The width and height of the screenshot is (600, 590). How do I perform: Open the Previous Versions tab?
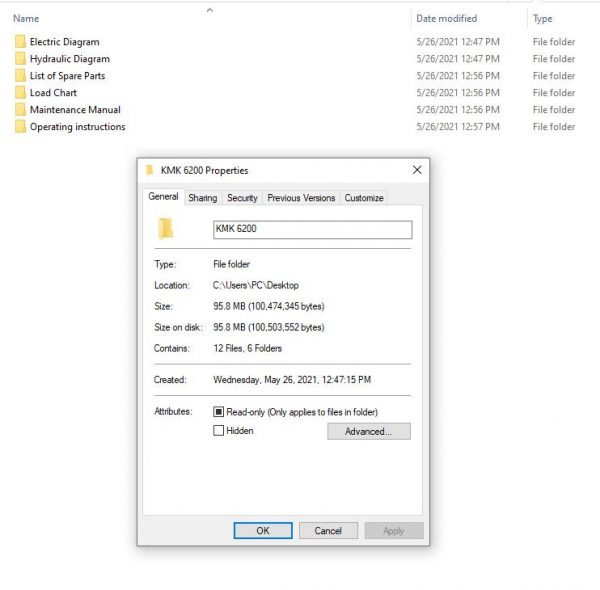pos(301,198)
